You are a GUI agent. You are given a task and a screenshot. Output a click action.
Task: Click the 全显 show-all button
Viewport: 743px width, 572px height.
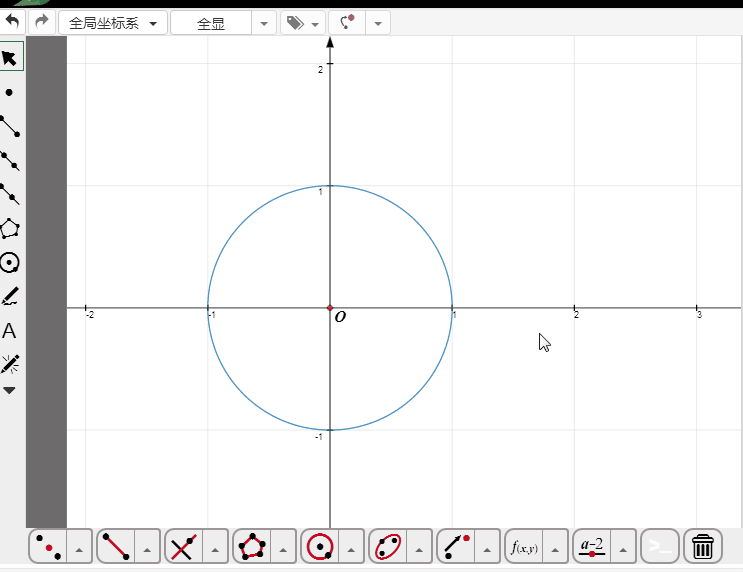pyautogui.click(x=211, y=23)
